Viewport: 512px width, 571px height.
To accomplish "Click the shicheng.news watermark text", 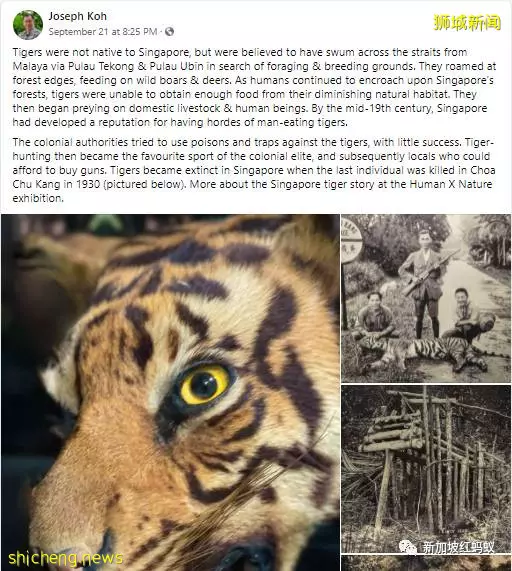I will tap(65, 558).
